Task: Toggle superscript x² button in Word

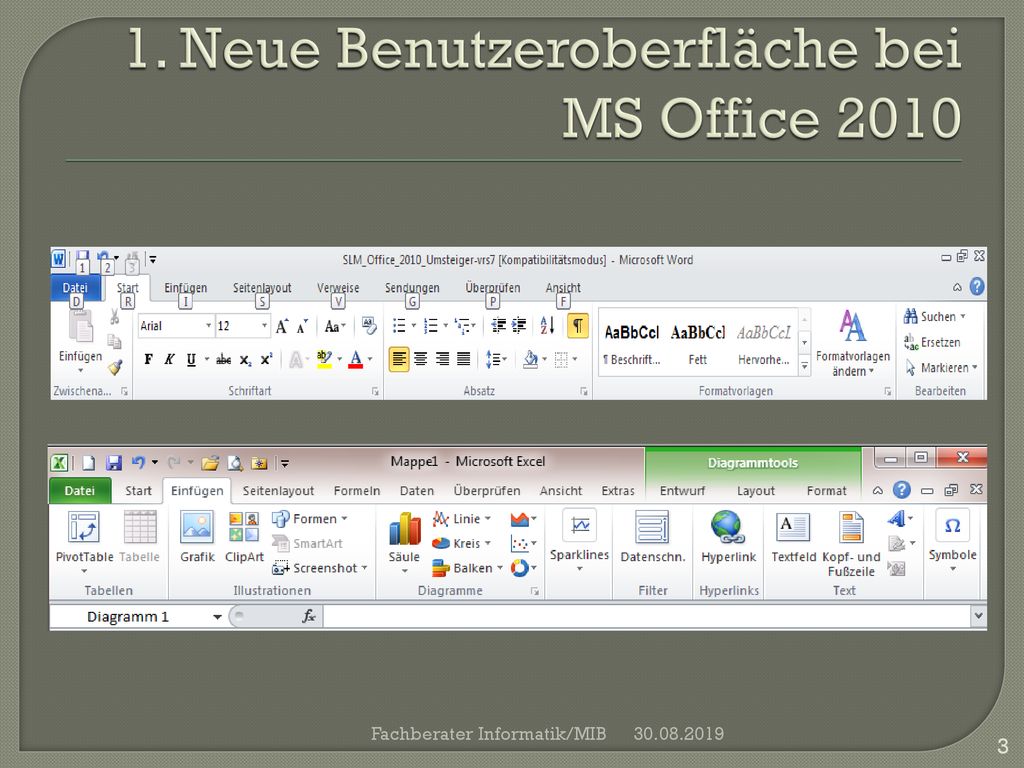Action: (x=266, y=359)
